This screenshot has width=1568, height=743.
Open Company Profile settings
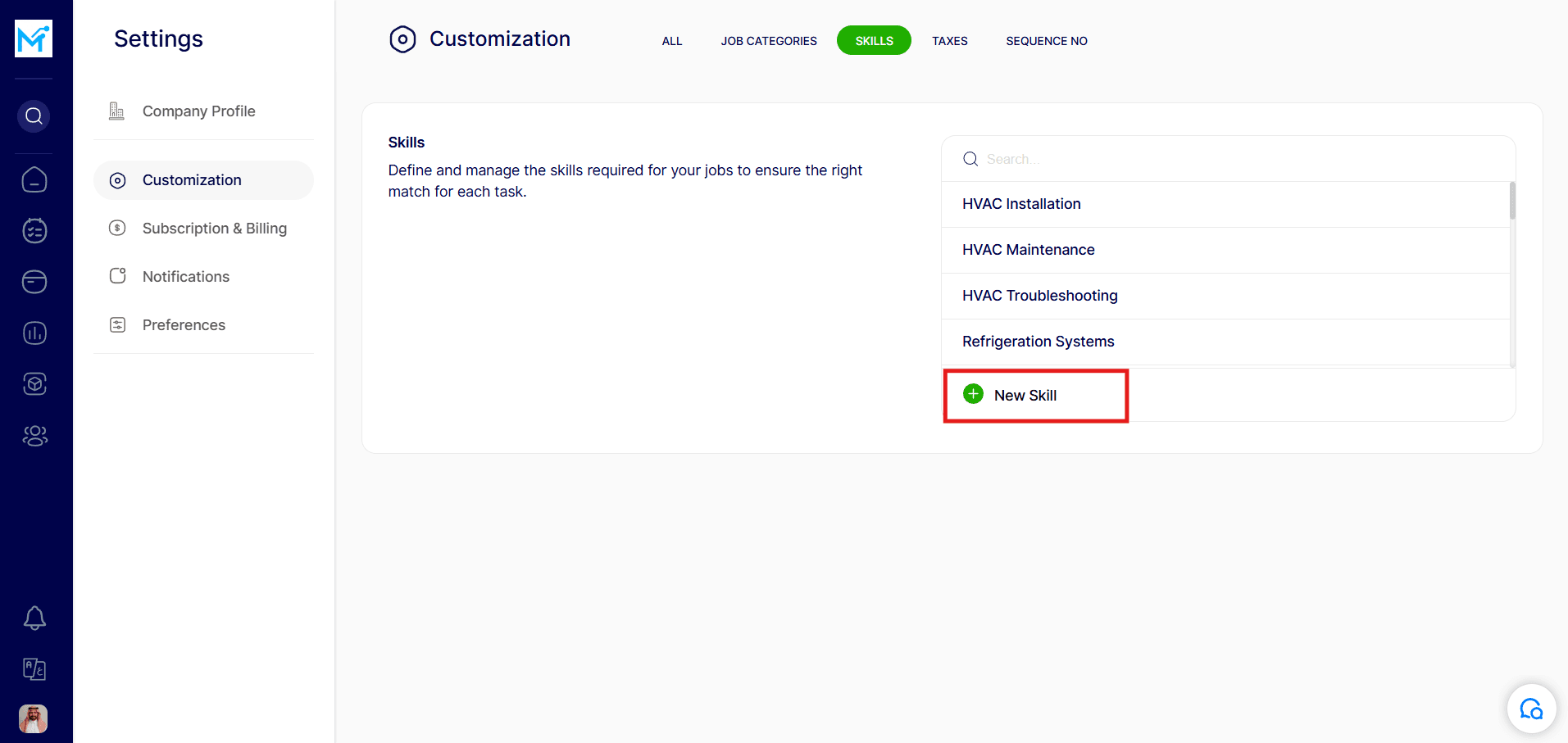tap(198, 111)
